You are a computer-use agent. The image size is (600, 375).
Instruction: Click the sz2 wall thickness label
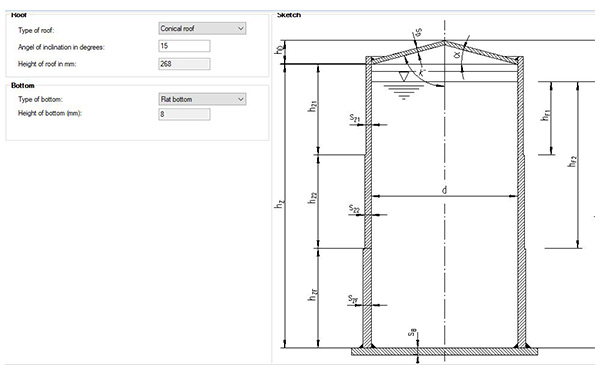(x=354, y=208)
